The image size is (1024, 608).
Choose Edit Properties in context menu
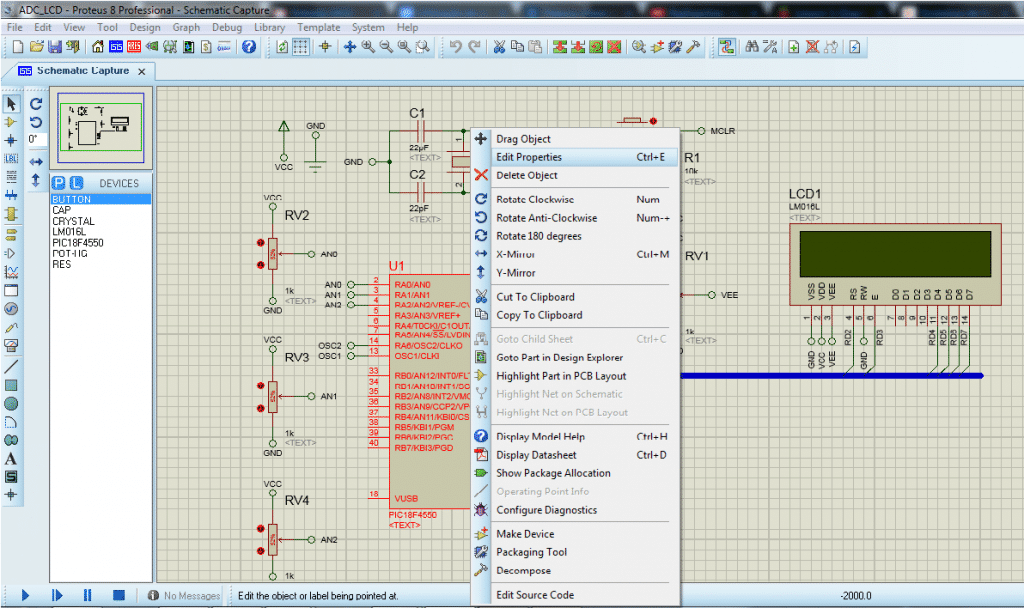[529, 157]
